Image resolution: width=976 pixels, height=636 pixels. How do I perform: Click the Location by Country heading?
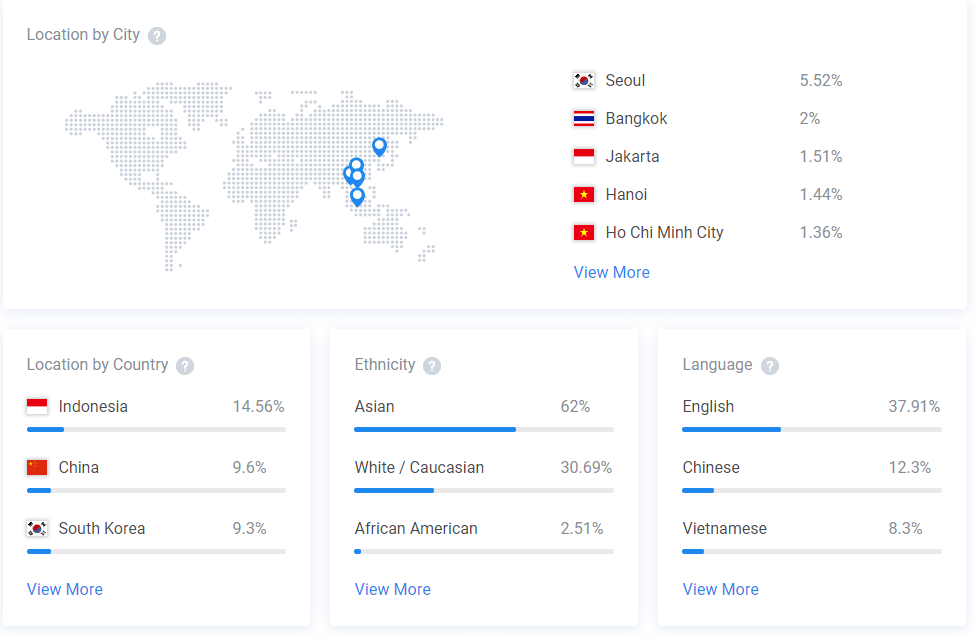pyautogui.click(x=97, y=365)
